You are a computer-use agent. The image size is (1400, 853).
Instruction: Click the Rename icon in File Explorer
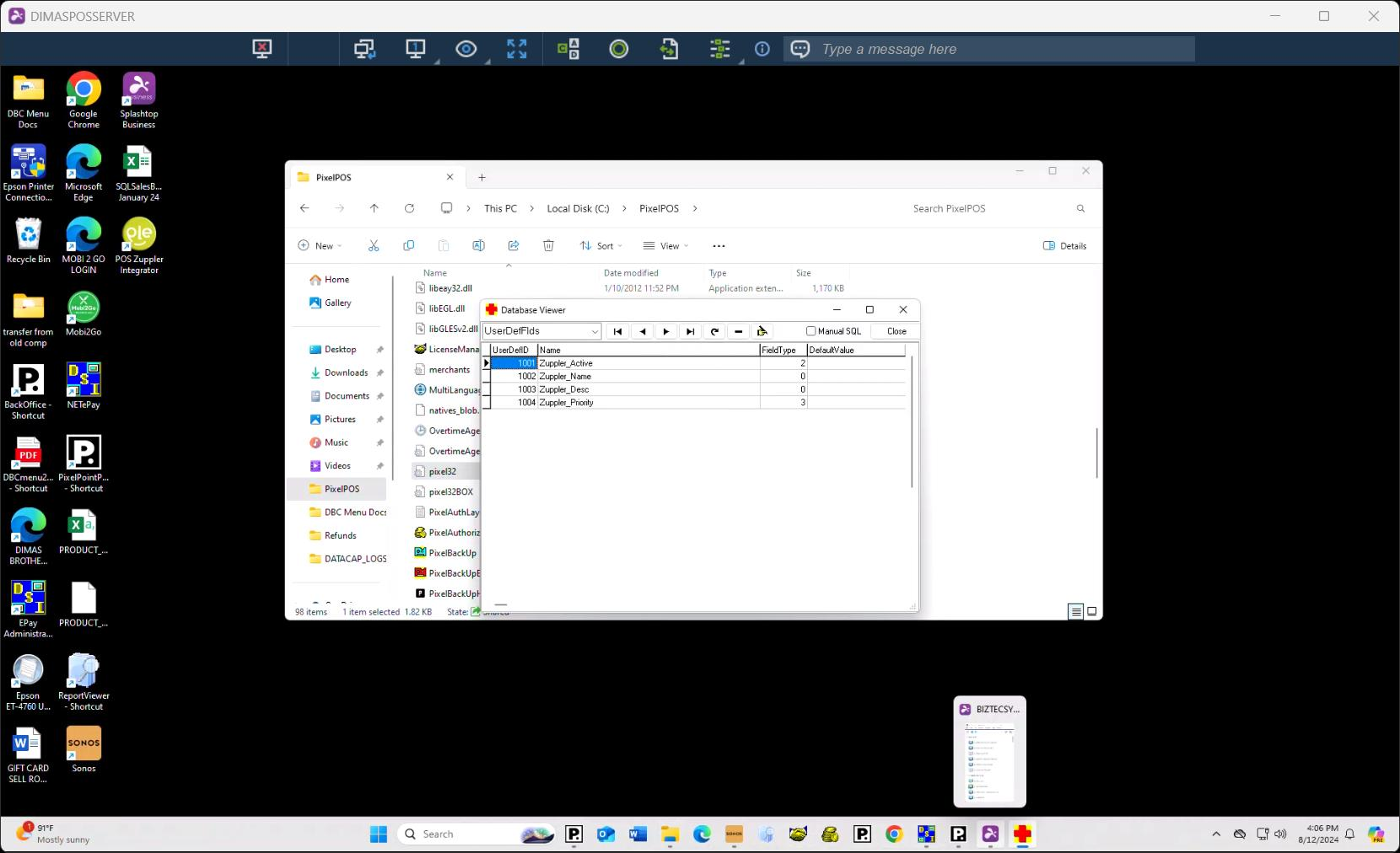coord(478,246)
